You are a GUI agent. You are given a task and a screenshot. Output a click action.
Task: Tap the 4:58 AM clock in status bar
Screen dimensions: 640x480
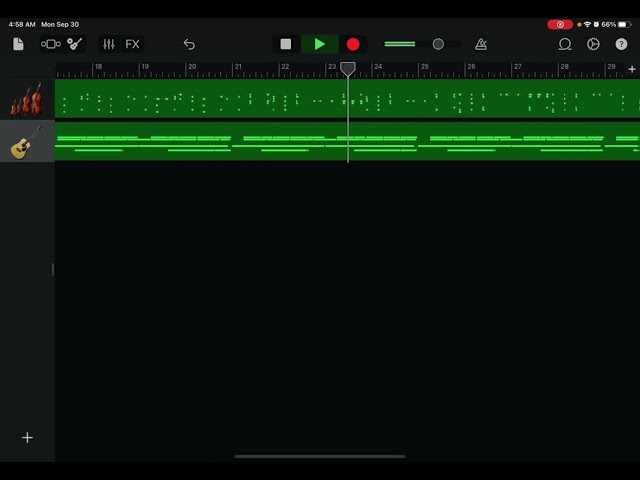tap(22, 24)
